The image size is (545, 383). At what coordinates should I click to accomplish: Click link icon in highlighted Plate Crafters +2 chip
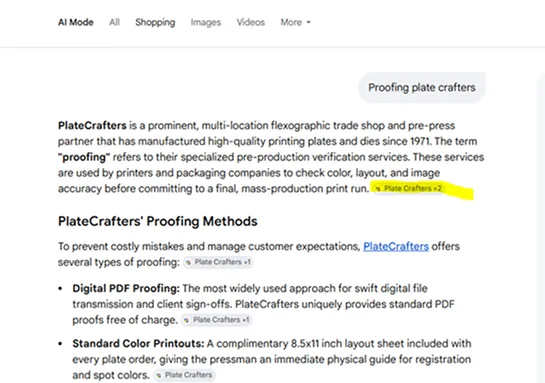coord(378,189)
